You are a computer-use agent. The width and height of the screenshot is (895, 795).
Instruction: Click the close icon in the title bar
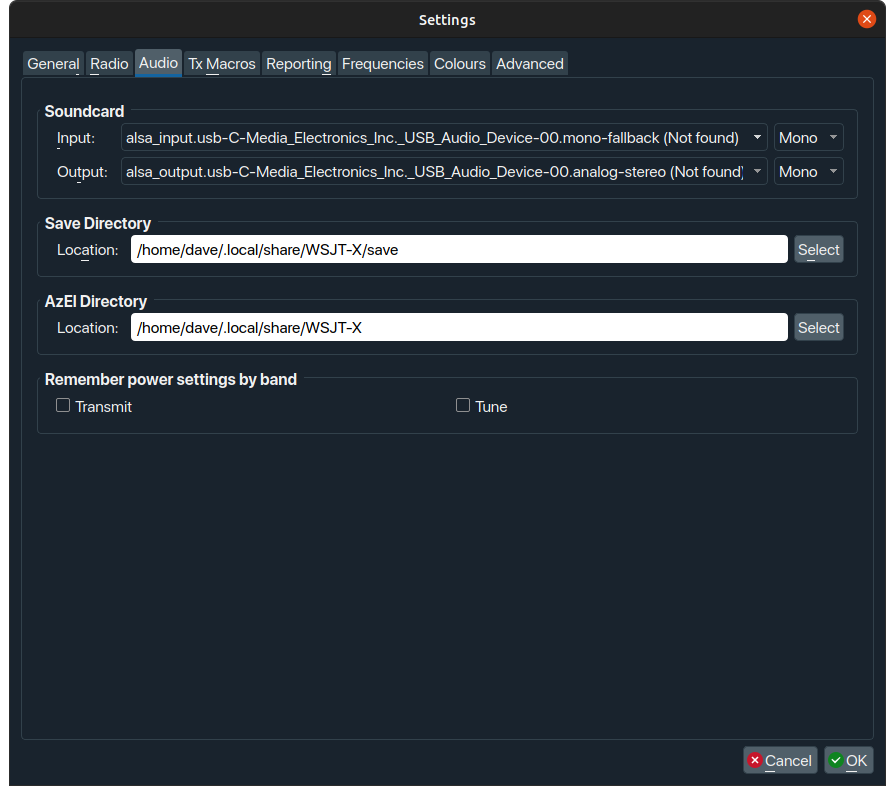pyautogui.click(x=866, y=18)
